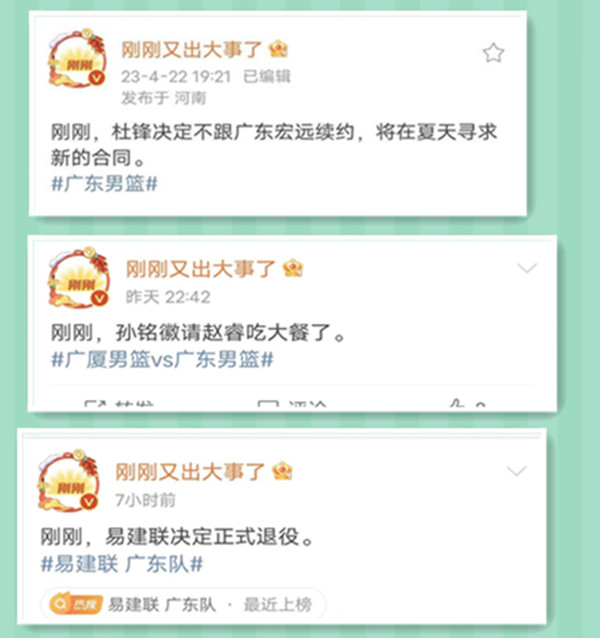Open username 刚刚又出大事了 on first post

coord(192,50)
